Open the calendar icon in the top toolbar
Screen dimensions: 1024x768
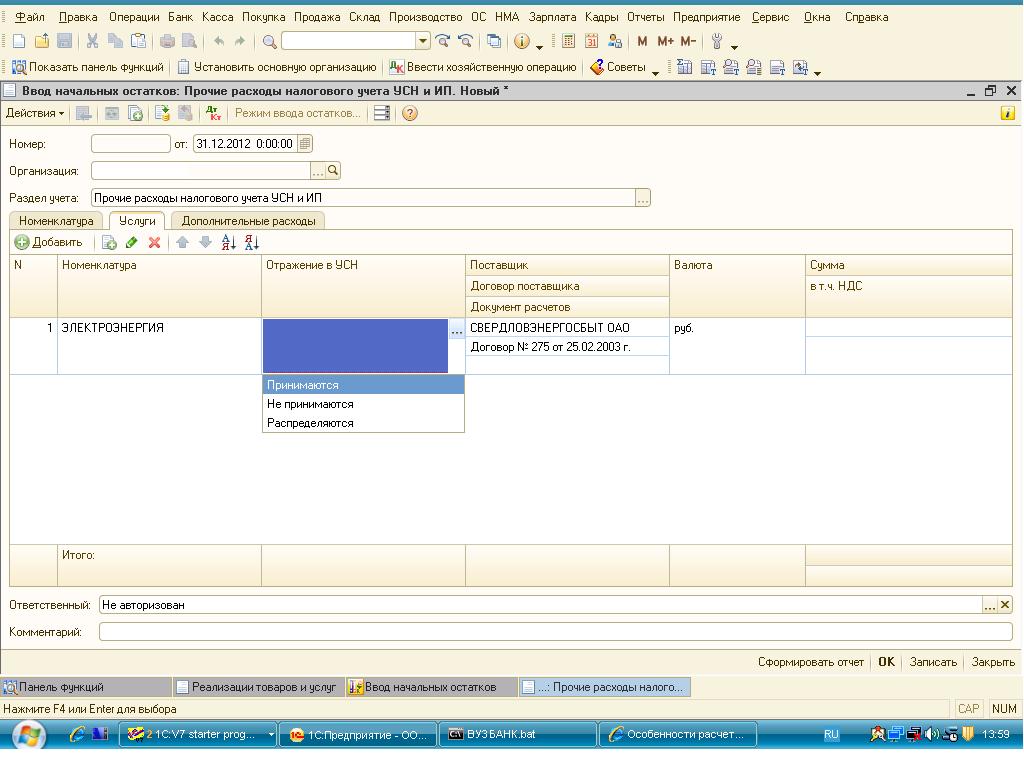(x=591, y=41)
